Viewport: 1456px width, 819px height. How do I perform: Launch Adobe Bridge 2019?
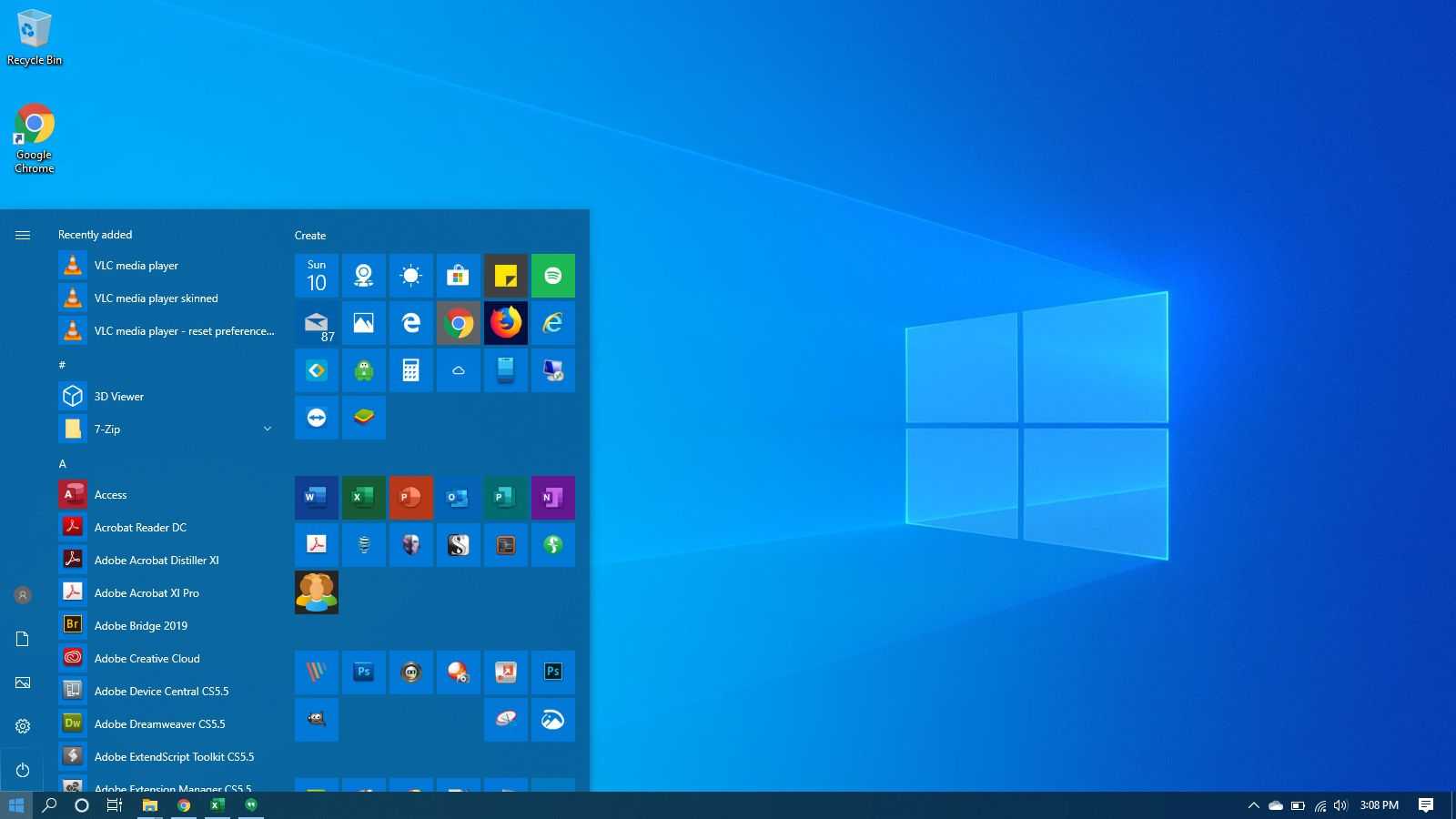click(x=167, y=625)
